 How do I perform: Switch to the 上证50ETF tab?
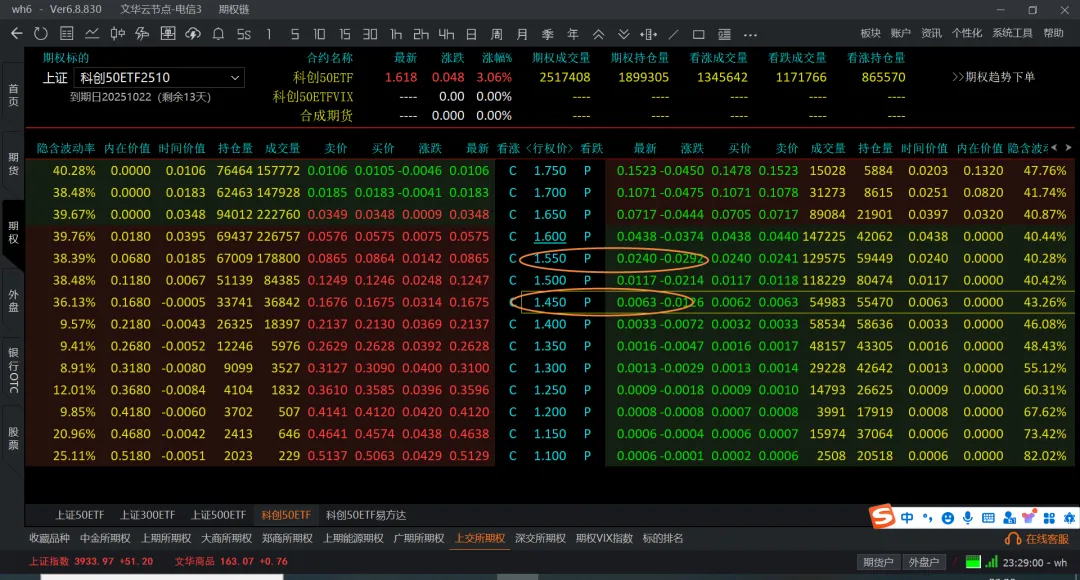pos(80,515)
